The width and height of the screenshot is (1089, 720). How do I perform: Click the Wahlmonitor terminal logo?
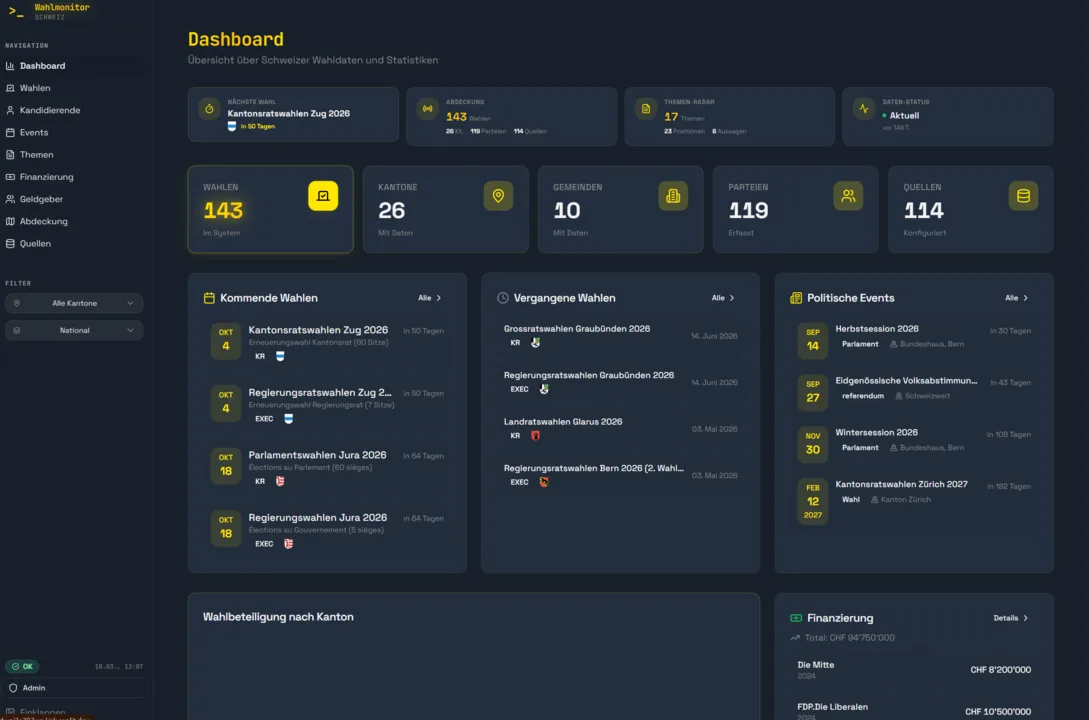point(16,12)
